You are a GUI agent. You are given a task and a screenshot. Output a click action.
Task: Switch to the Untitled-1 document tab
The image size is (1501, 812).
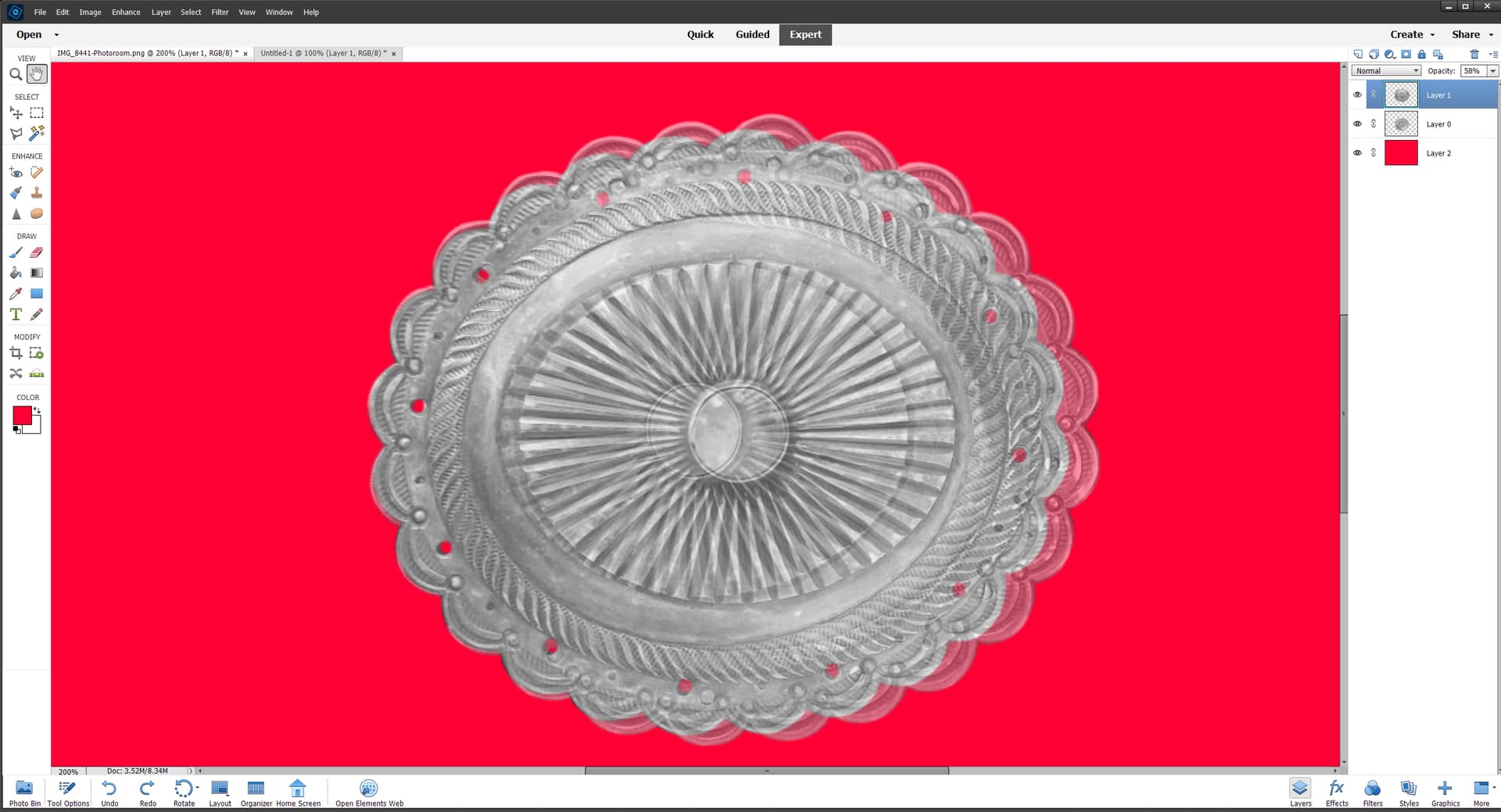pyautogui.click(x=323, y=53)
